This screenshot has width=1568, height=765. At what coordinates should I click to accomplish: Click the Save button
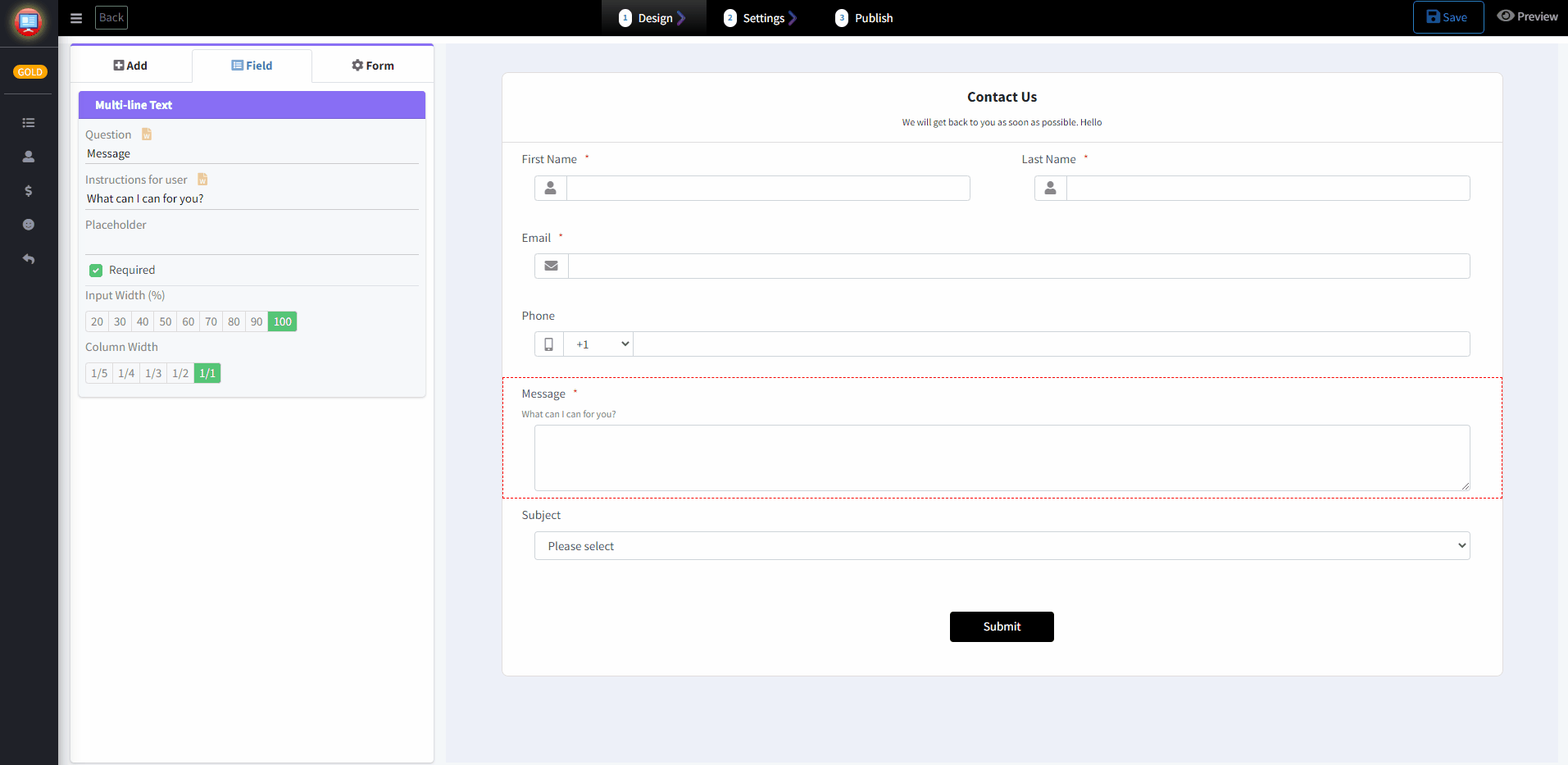[x=1448, y=16]
